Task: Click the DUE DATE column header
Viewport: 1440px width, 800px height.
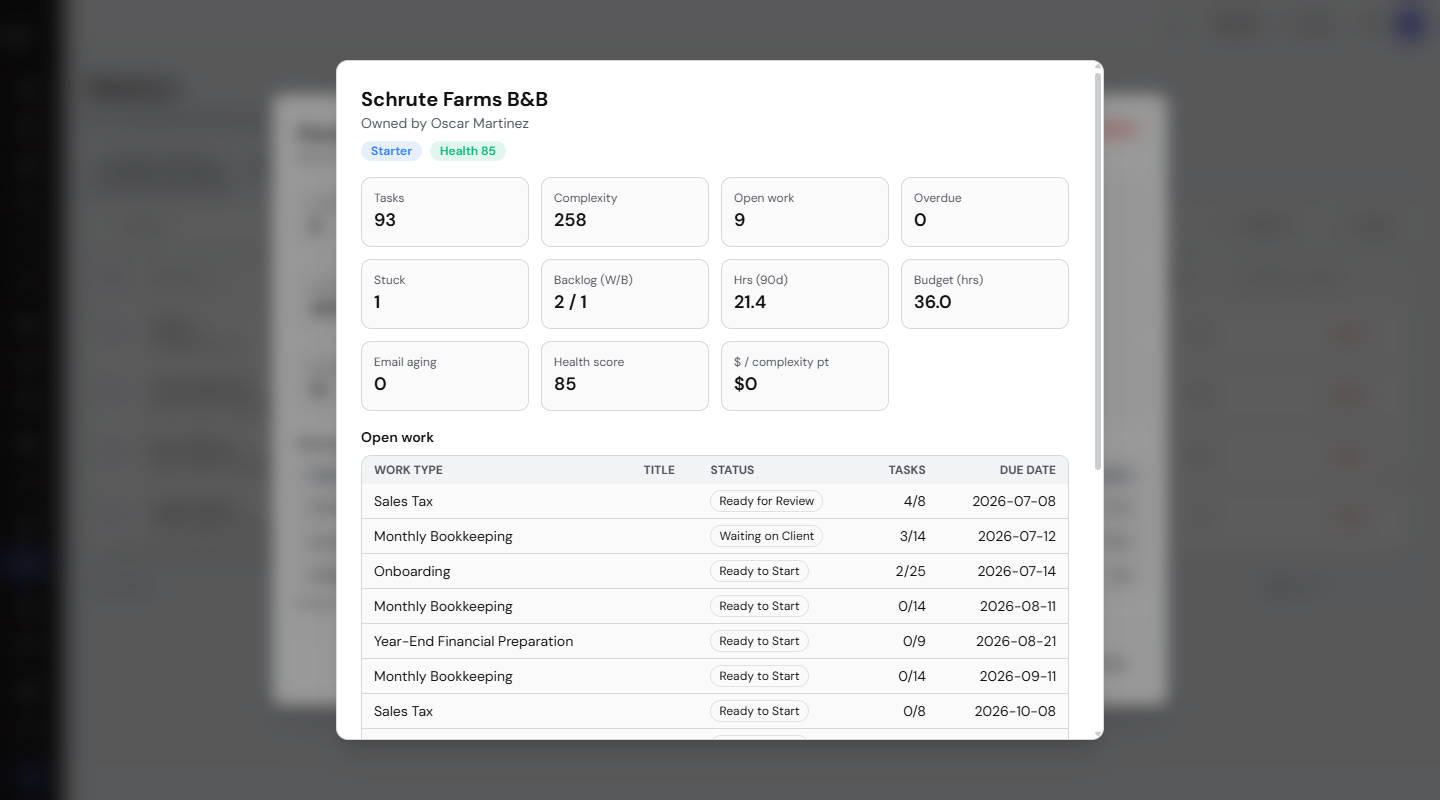Action: tap(1027, 470)
